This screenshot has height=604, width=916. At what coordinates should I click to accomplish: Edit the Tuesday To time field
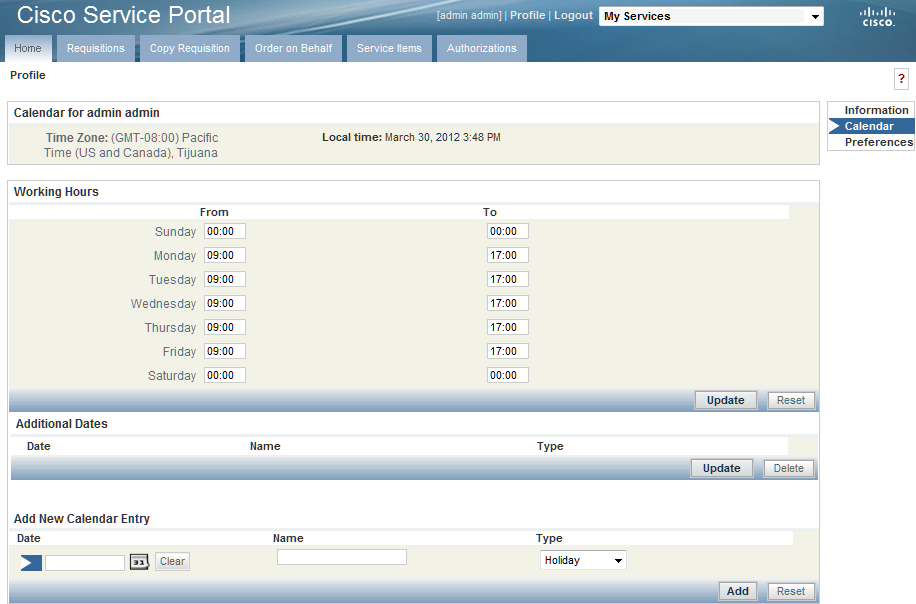(508, 279)
